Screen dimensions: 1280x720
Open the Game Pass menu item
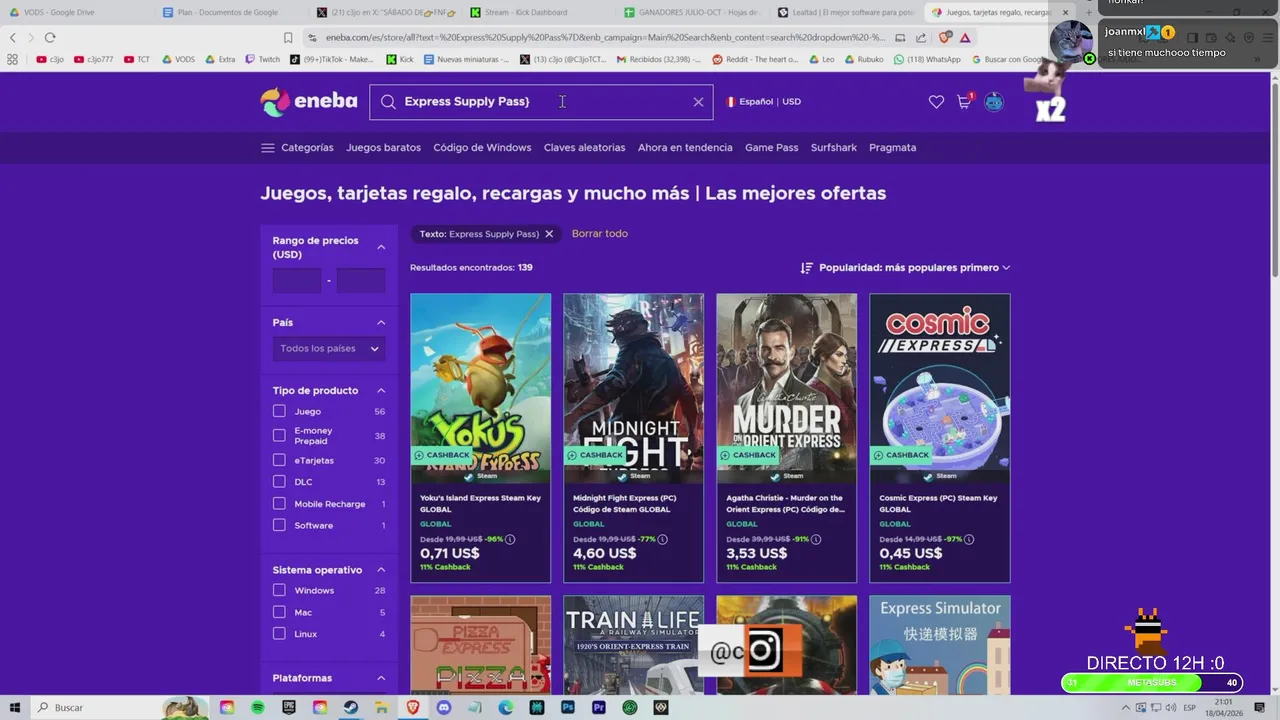pos(771,148)
